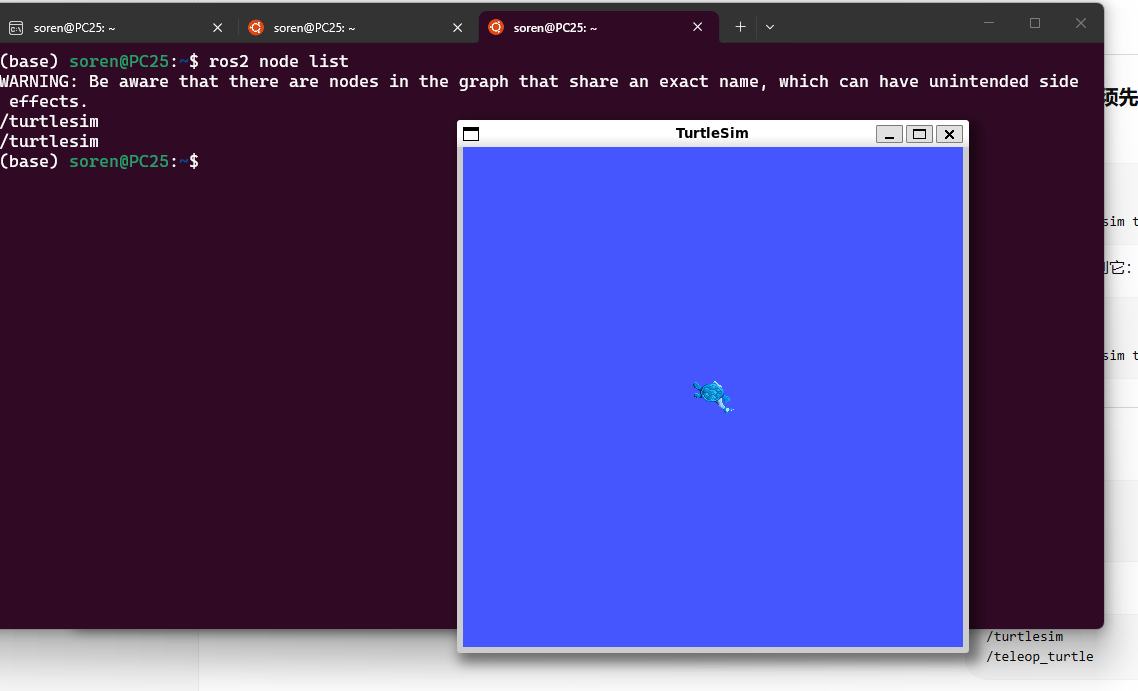Minimize the terminal window
The width and height of the screenshot is (1138, 691).
point(988,23)
